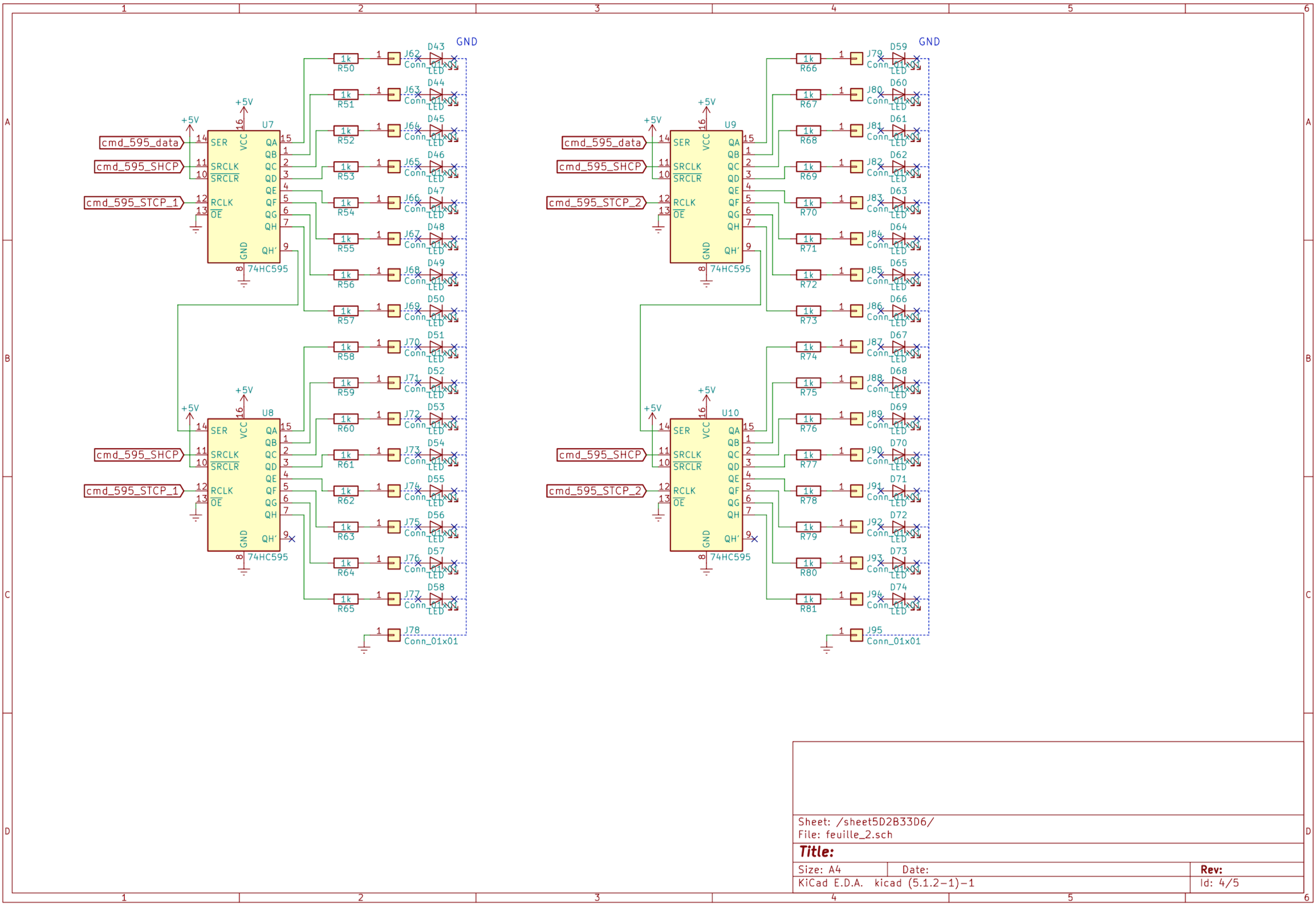The width and height of the screenshot is (1316, 904).
Task: Select the U7 74HC595 chip symbol
Action: [243, 196]
